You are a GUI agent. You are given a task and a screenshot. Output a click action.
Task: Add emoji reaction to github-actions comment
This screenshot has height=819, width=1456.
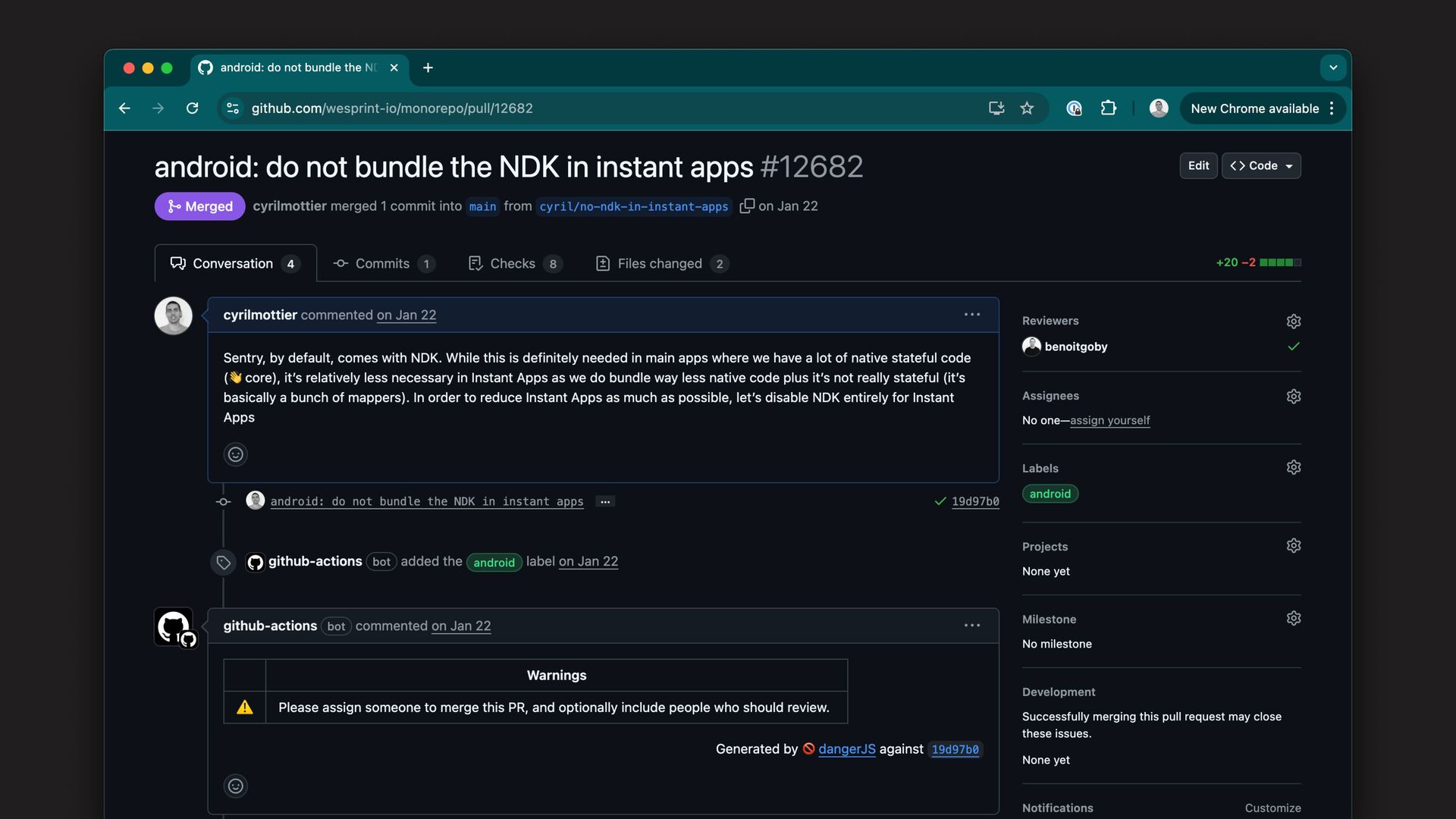coord(236,786)
